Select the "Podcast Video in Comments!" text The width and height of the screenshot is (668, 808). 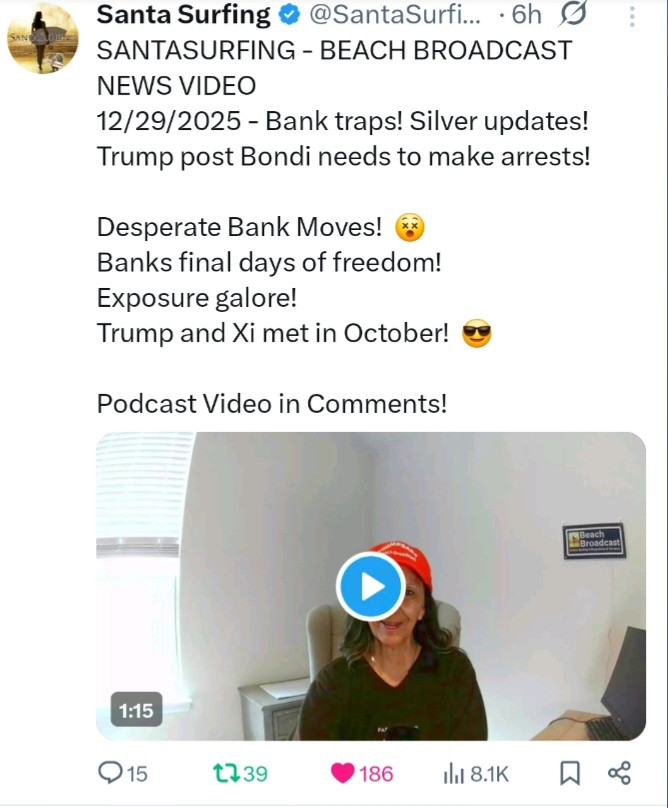(x=272, y=403)
